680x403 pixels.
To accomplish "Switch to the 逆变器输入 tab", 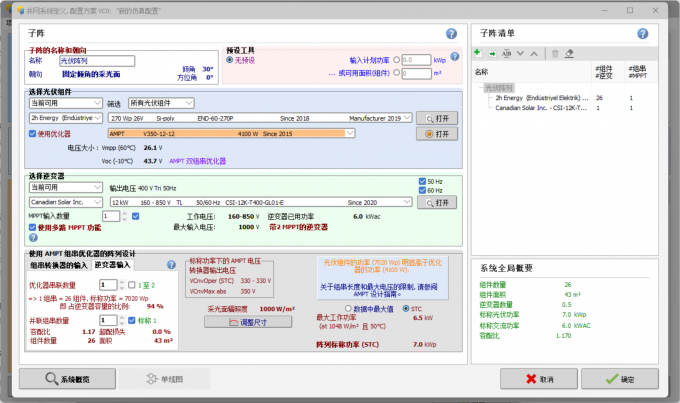I will [112, 265].
